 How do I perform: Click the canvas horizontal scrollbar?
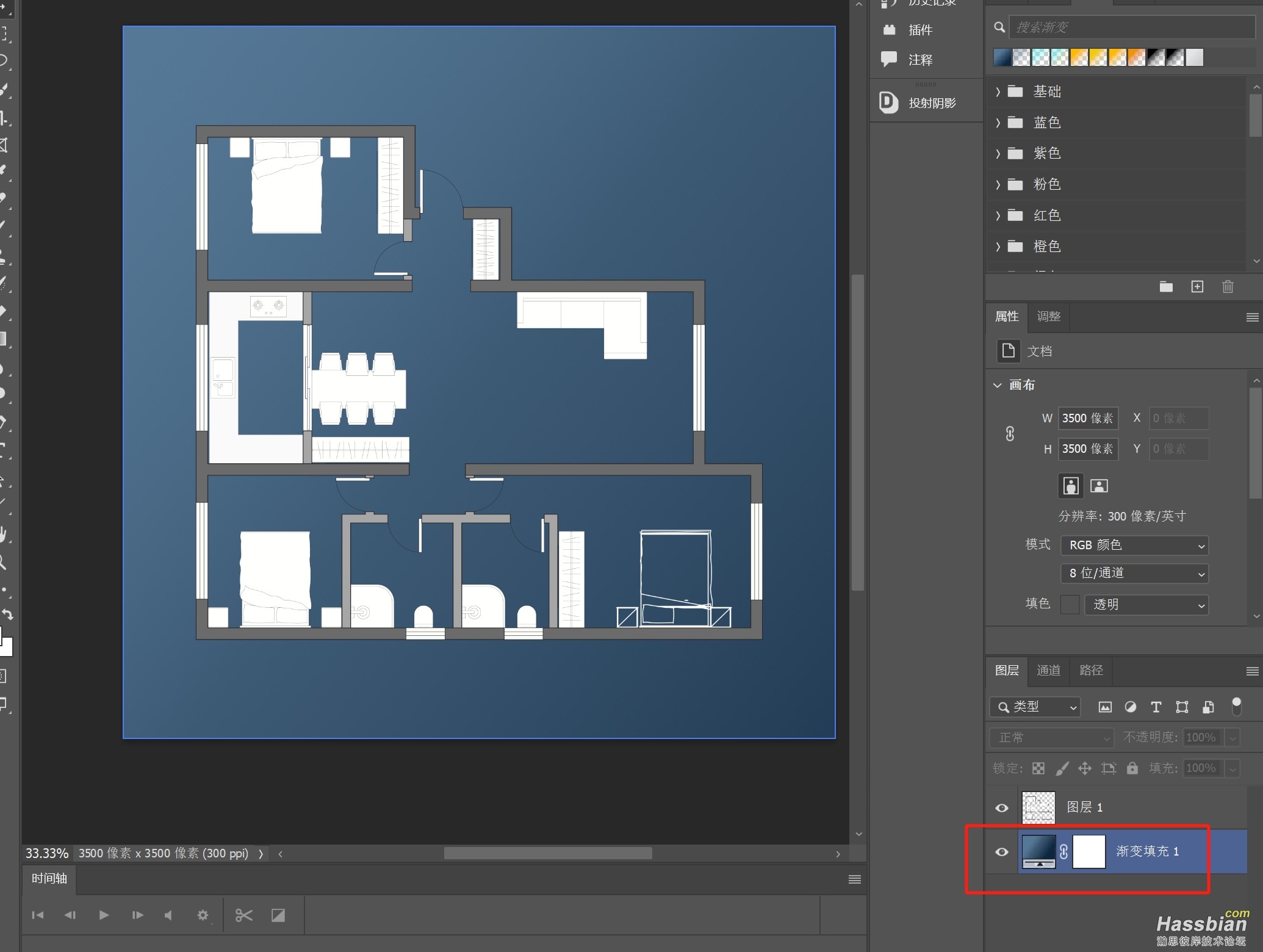(547, 854)
